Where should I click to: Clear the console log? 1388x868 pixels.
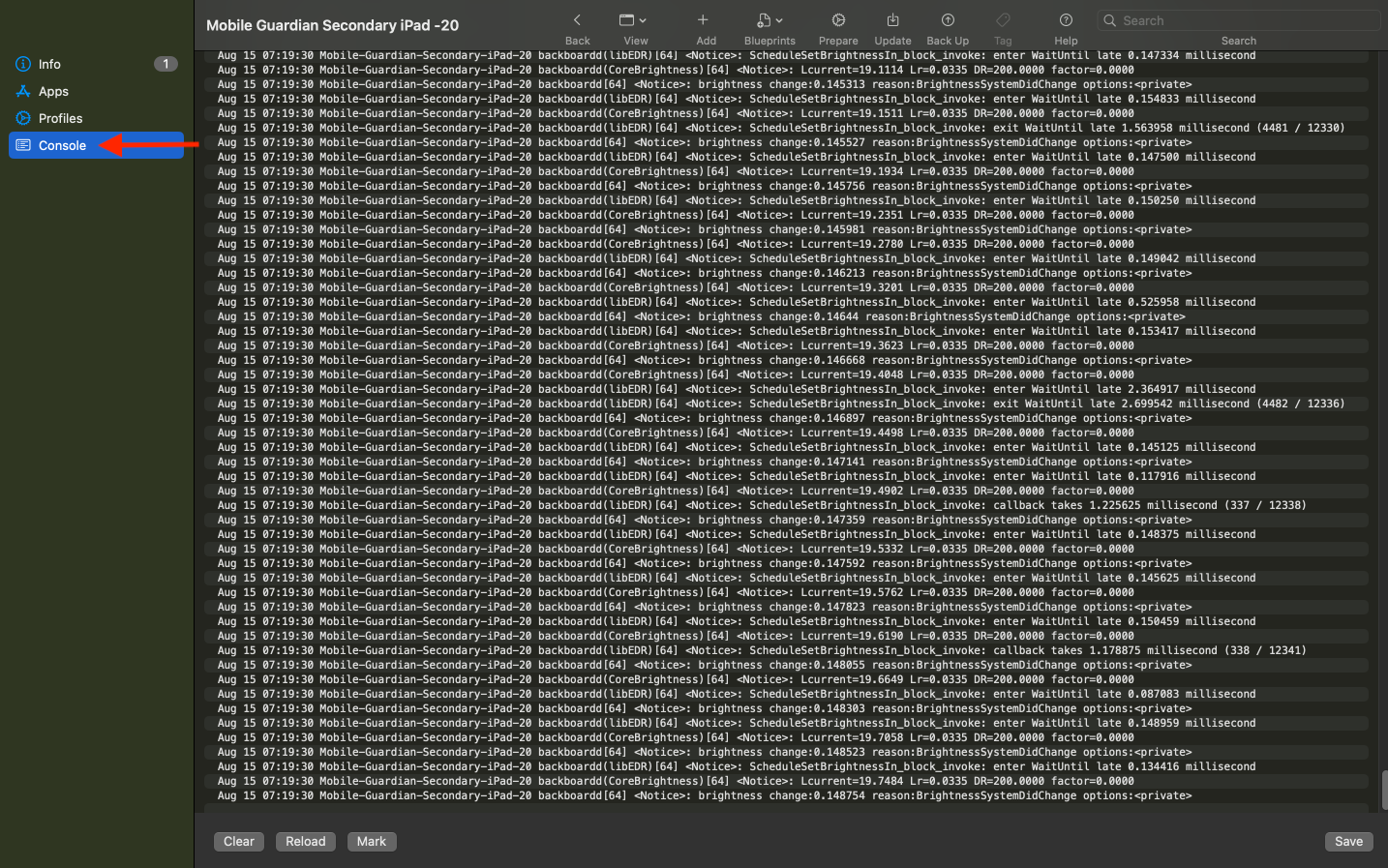click(x=239, y=841)
